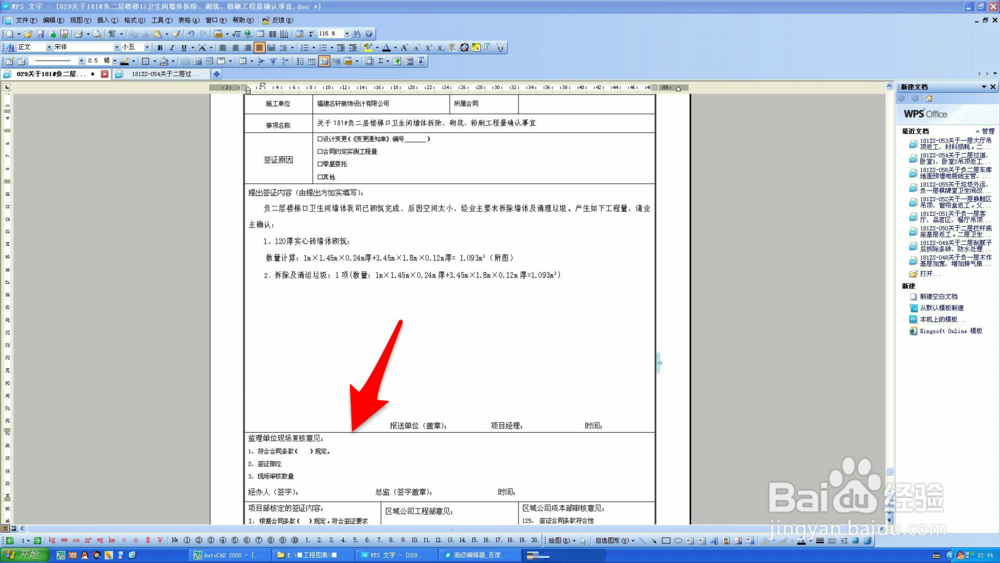Toggle Underline formatting

tap(184, 48)
